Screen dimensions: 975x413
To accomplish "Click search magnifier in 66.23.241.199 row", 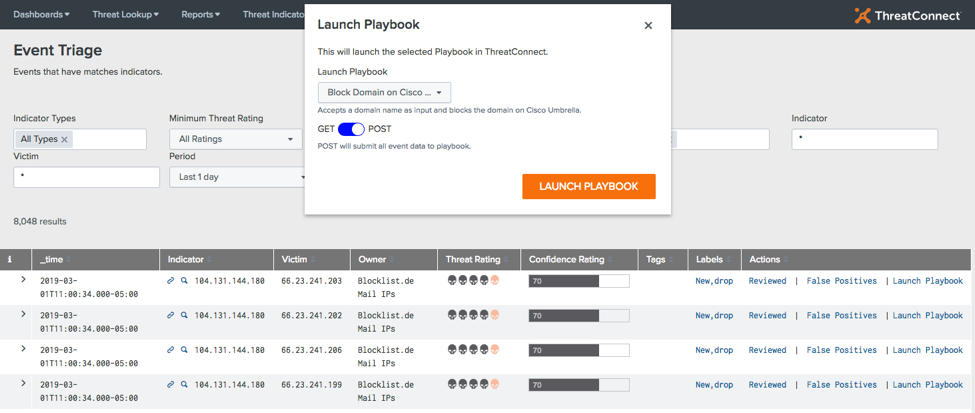I will pyautogui.click(x=184, y=385).
